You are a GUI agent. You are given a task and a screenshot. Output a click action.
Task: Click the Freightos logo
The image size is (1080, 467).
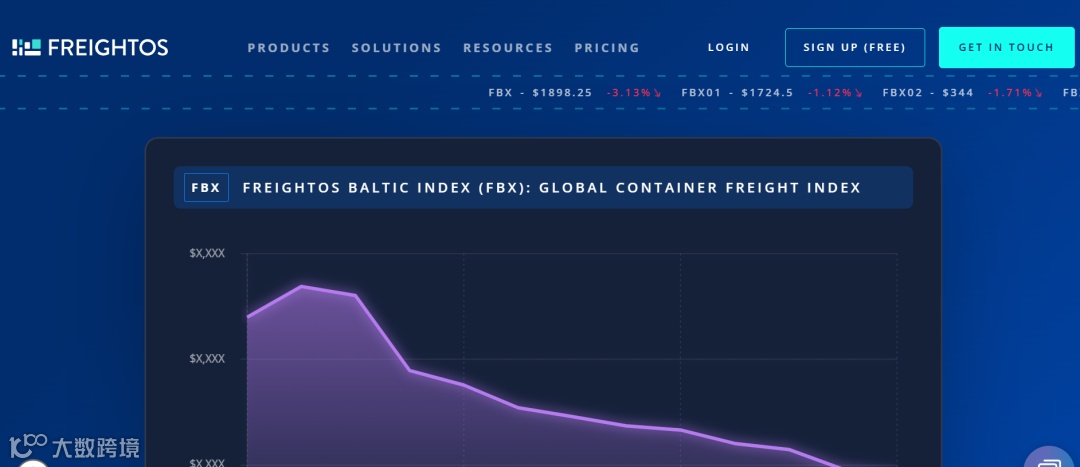pyautogui.click(x=90, y=48)
